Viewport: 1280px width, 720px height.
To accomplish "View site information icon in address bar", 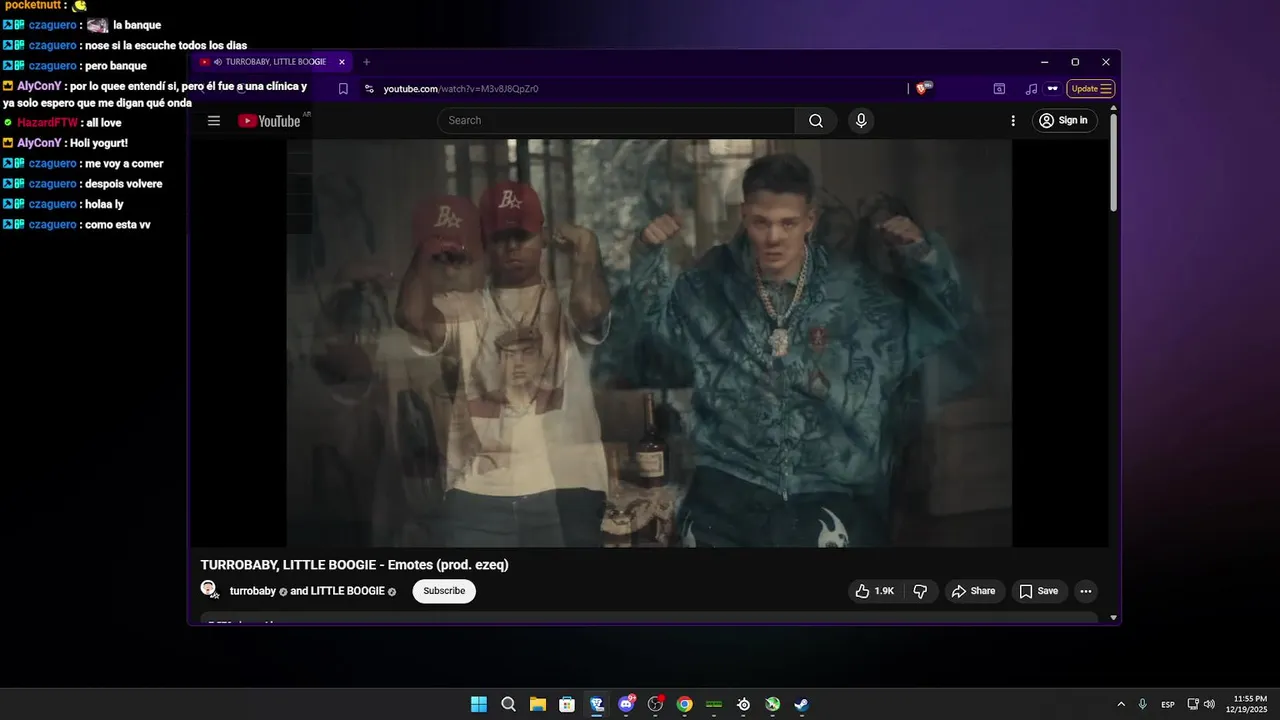I will click(369, 89).
